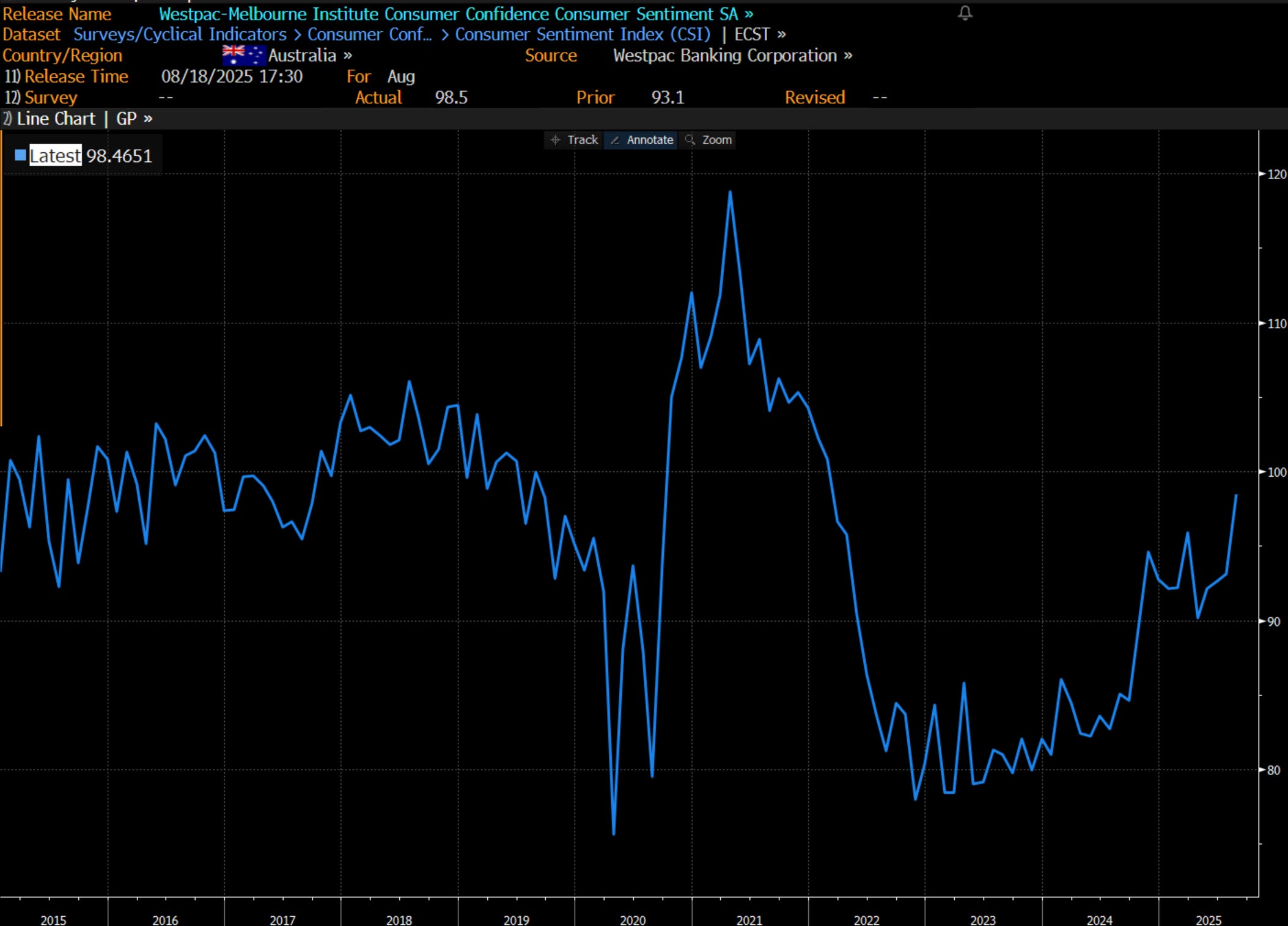Open Consumer Sentiment Index (CSI) breadcrumb
The image size is (1288, 926).
pos(583,34)
